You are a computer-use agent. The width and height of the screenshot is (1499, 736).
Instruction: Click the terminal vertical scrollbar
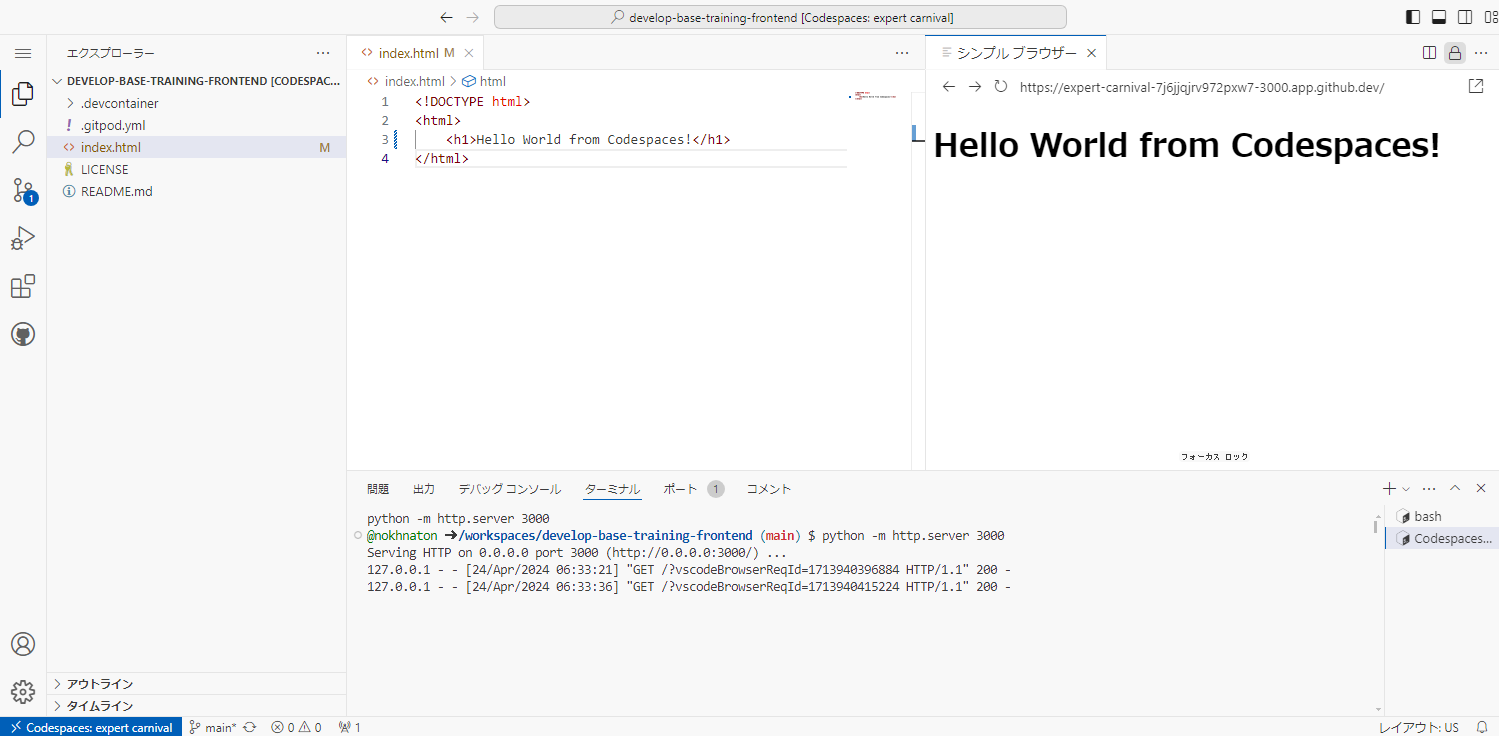click(x=1376, y=526)
